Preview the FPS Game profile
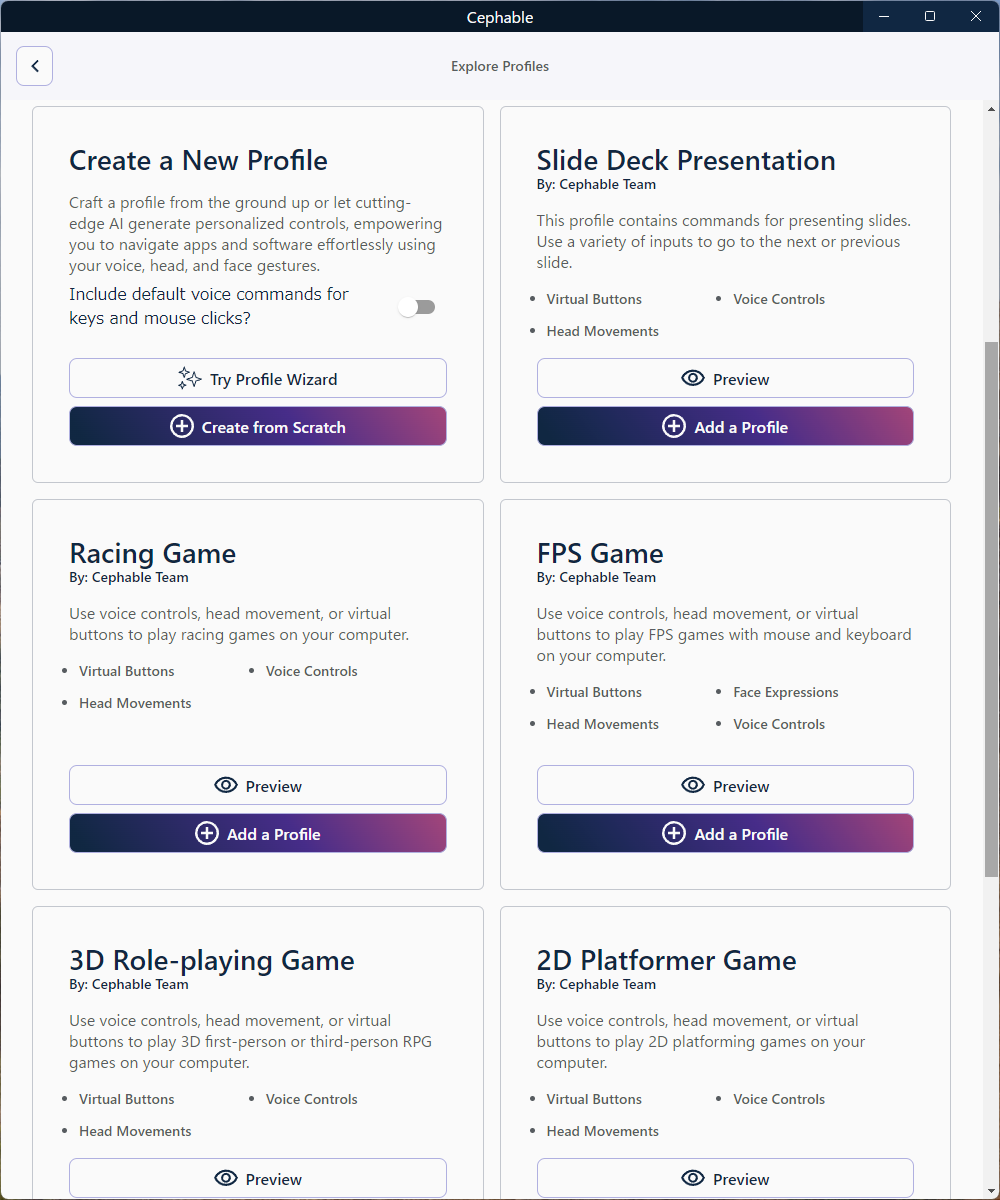This screenshot has width=1000, height=1200. (725, 785)
